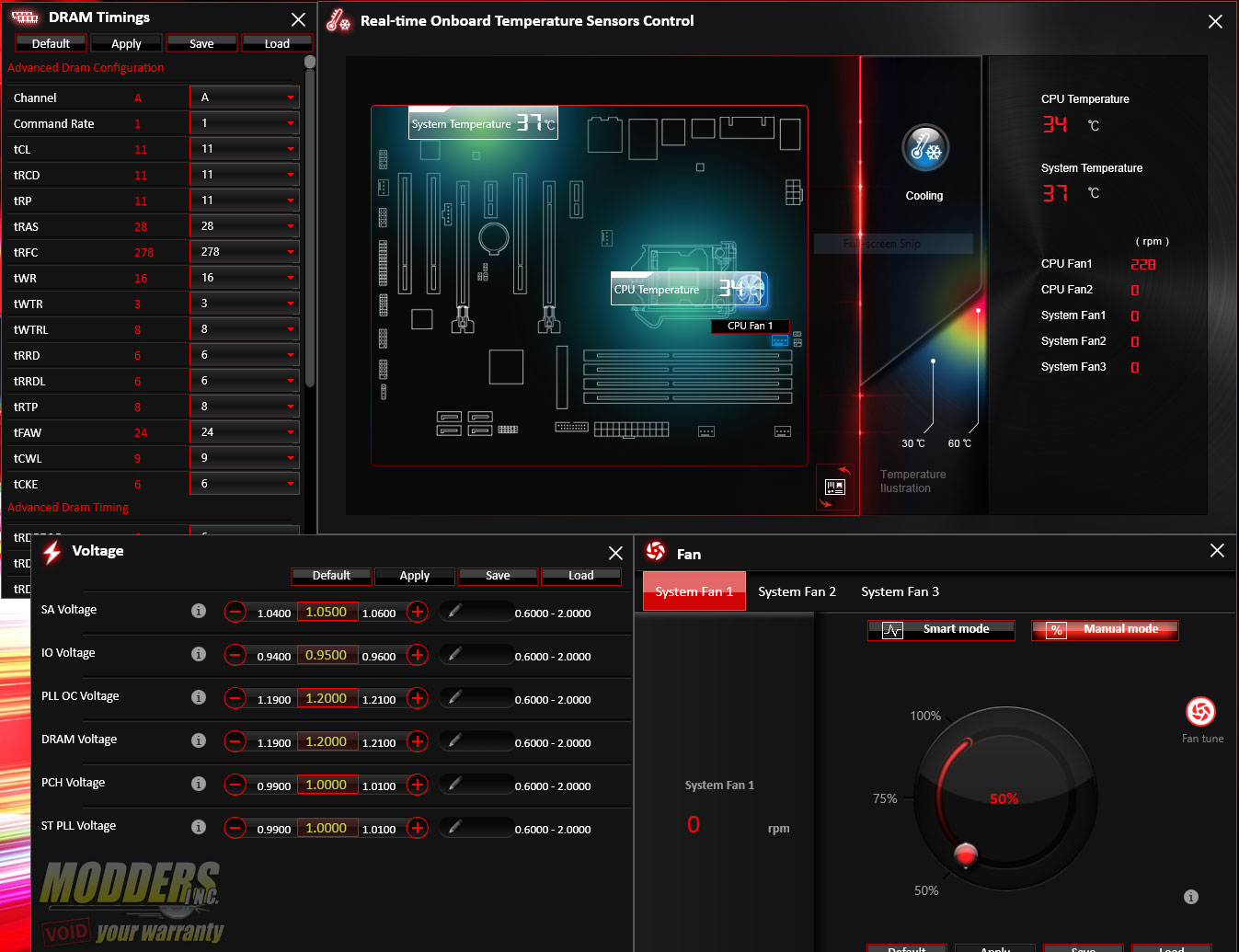Click Save in DRAM Timings window
Image resolution: width=1239 pixels, height=952 pixels.
pyautogui.click(x=202, y=43)
